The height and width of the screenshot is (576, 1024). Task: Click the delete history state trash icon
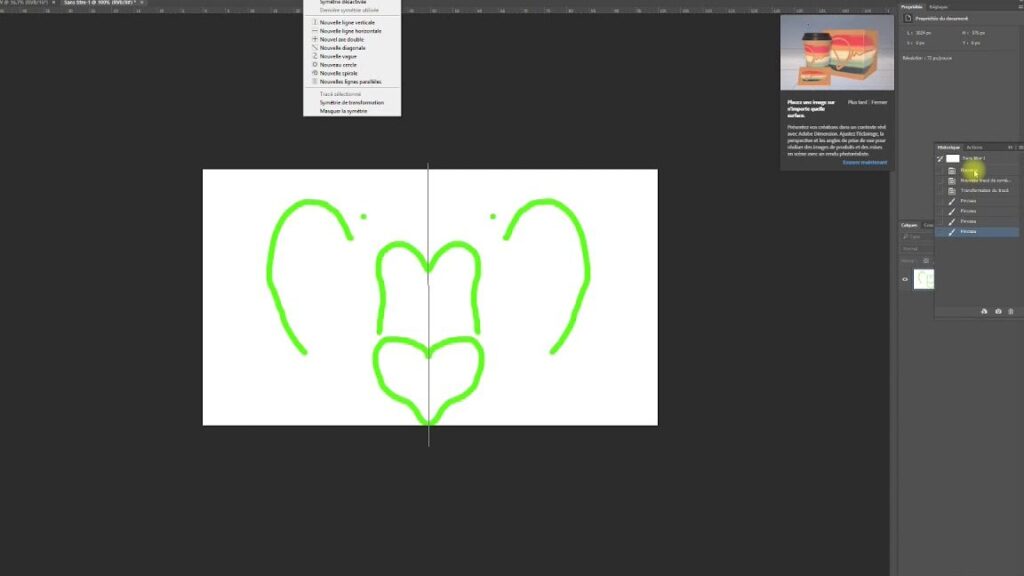[x=1011, y=312]
